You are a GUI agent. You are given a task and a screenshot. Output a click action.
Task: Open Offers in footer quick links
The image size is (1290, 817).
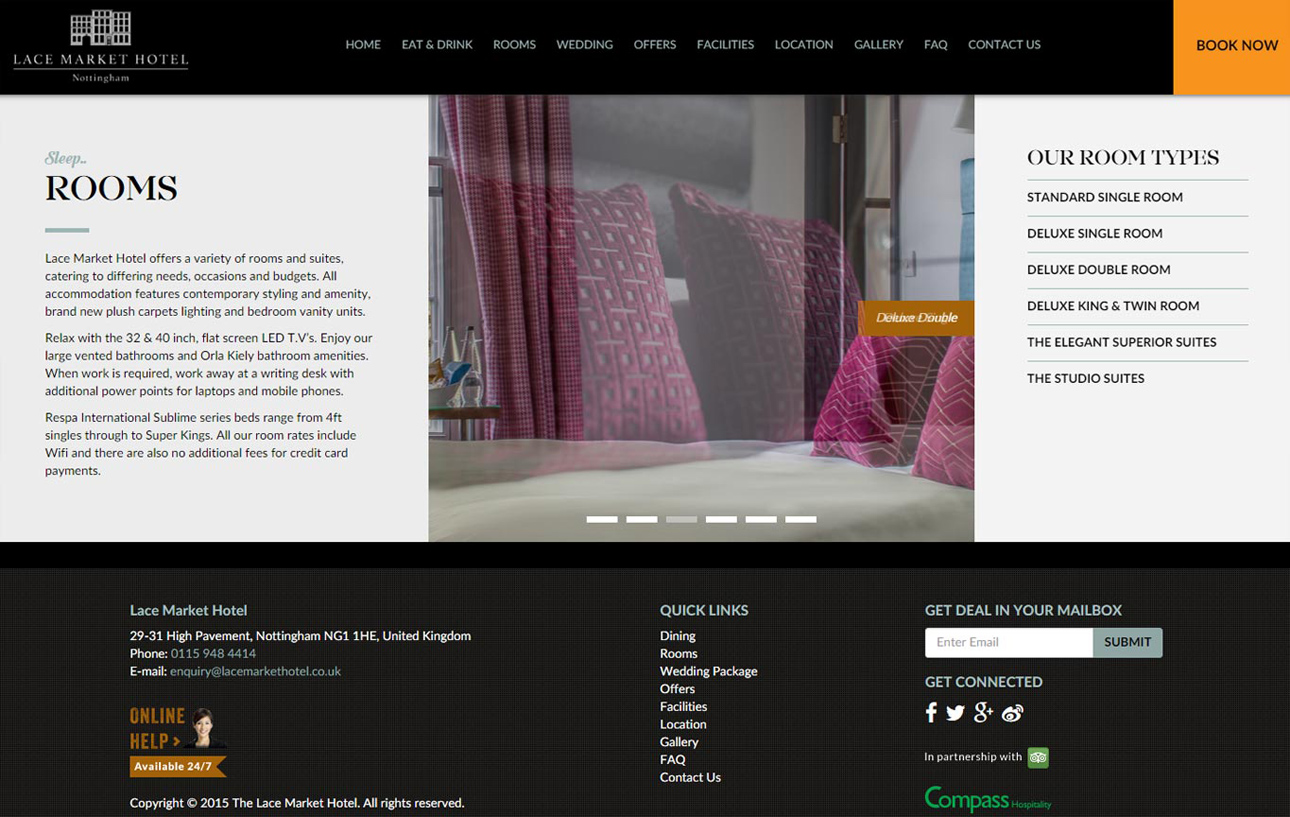677,689
